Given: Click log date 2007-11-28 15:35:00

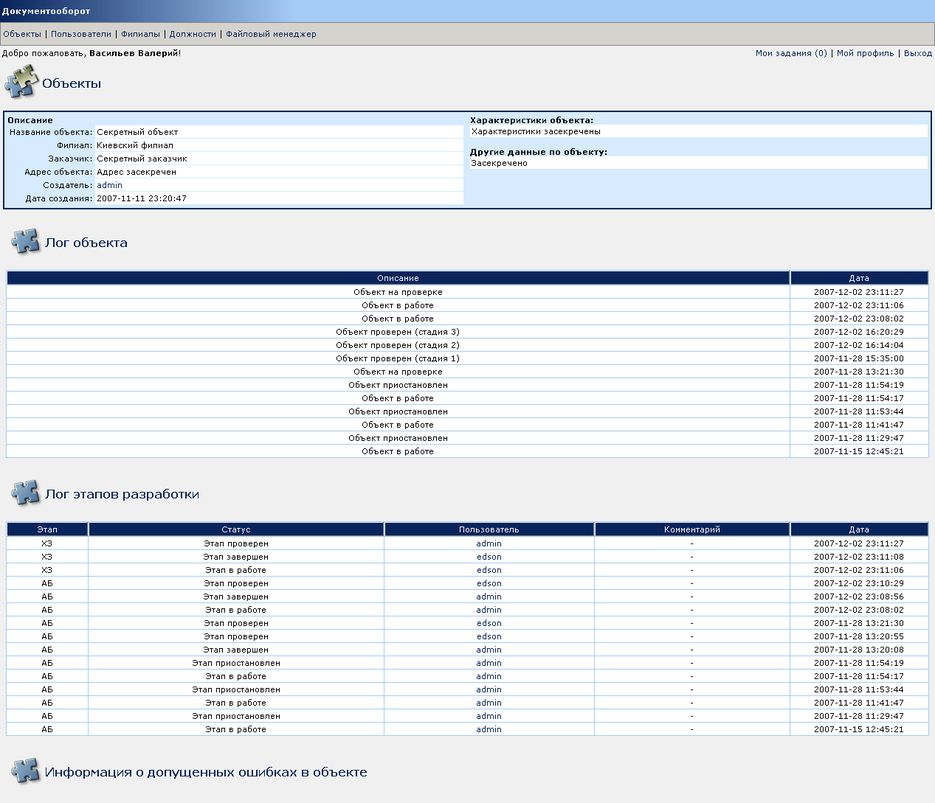Looking at the screenshot, I should coord(859,358).
